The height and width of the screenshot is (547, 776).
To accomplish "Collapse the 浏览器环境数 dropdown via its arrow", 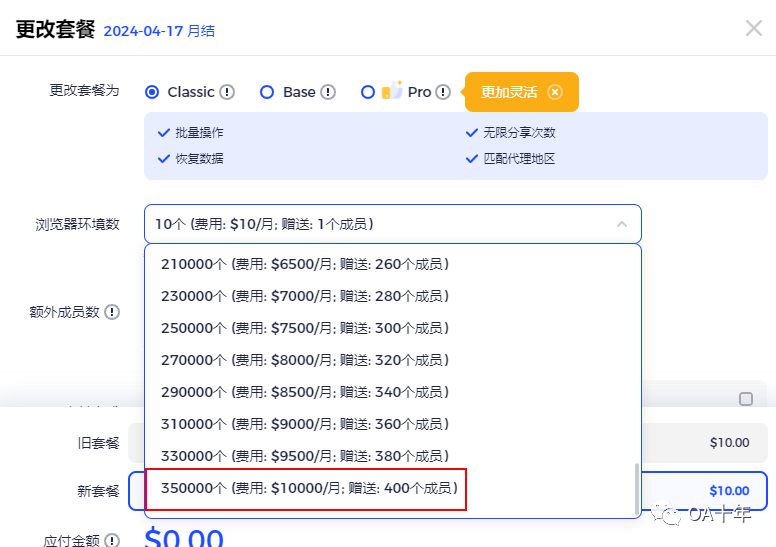I will [622, 224].
